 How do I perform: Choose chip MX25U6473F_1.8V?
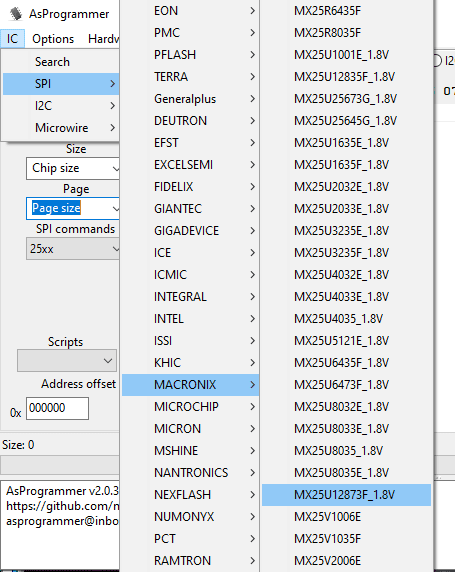click(346, 384)
